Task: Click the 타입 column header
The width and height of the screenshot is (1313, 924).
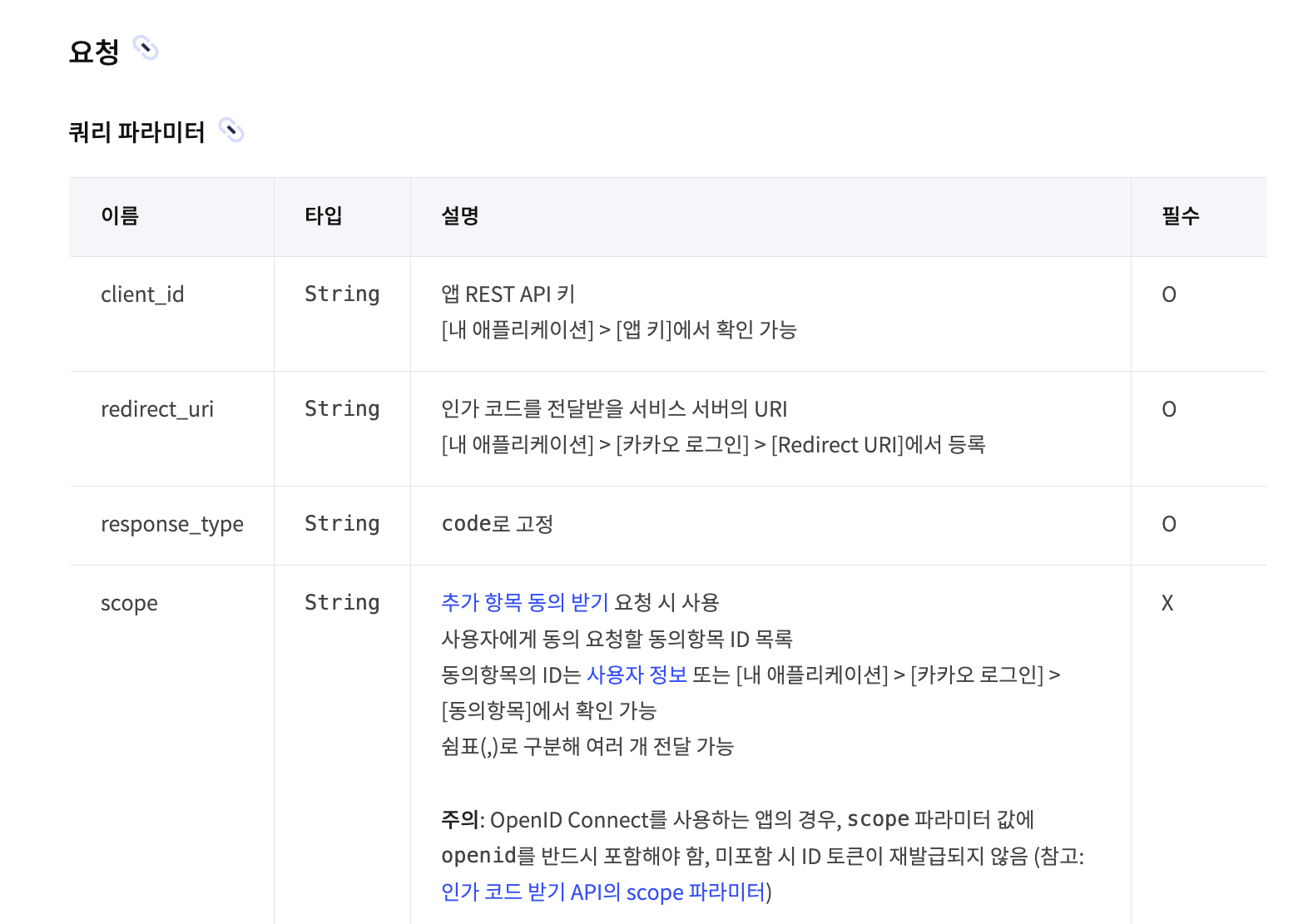Action: pyautogui.click(x=323, y=216)
